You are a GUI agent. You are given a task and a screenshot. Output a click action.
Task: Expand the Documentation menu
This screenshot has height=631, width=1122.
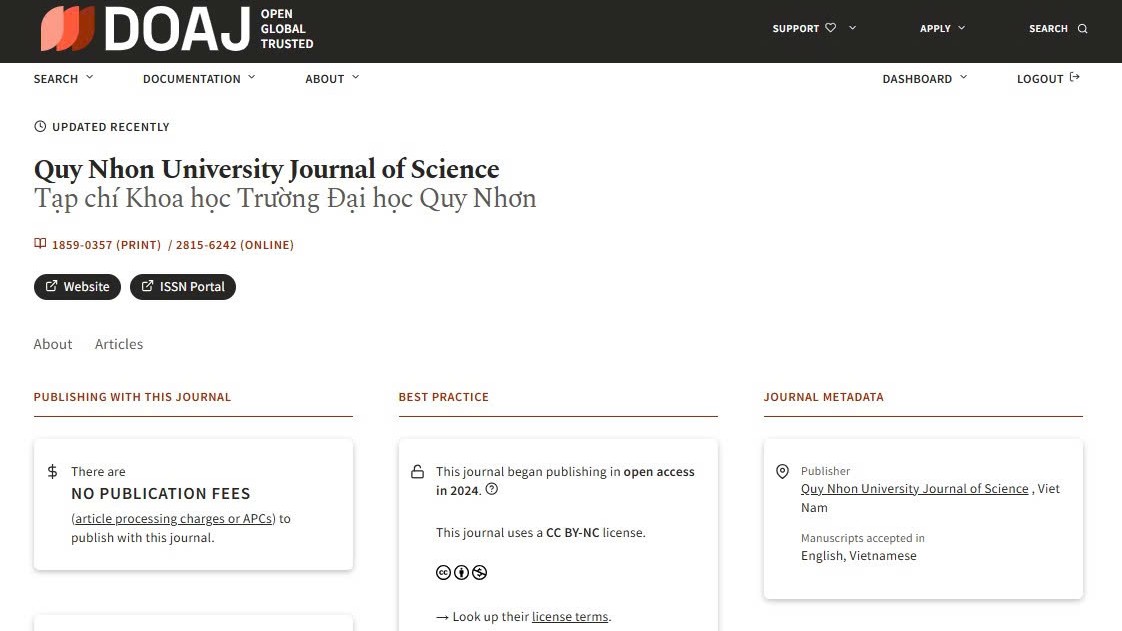click(199, 79)
